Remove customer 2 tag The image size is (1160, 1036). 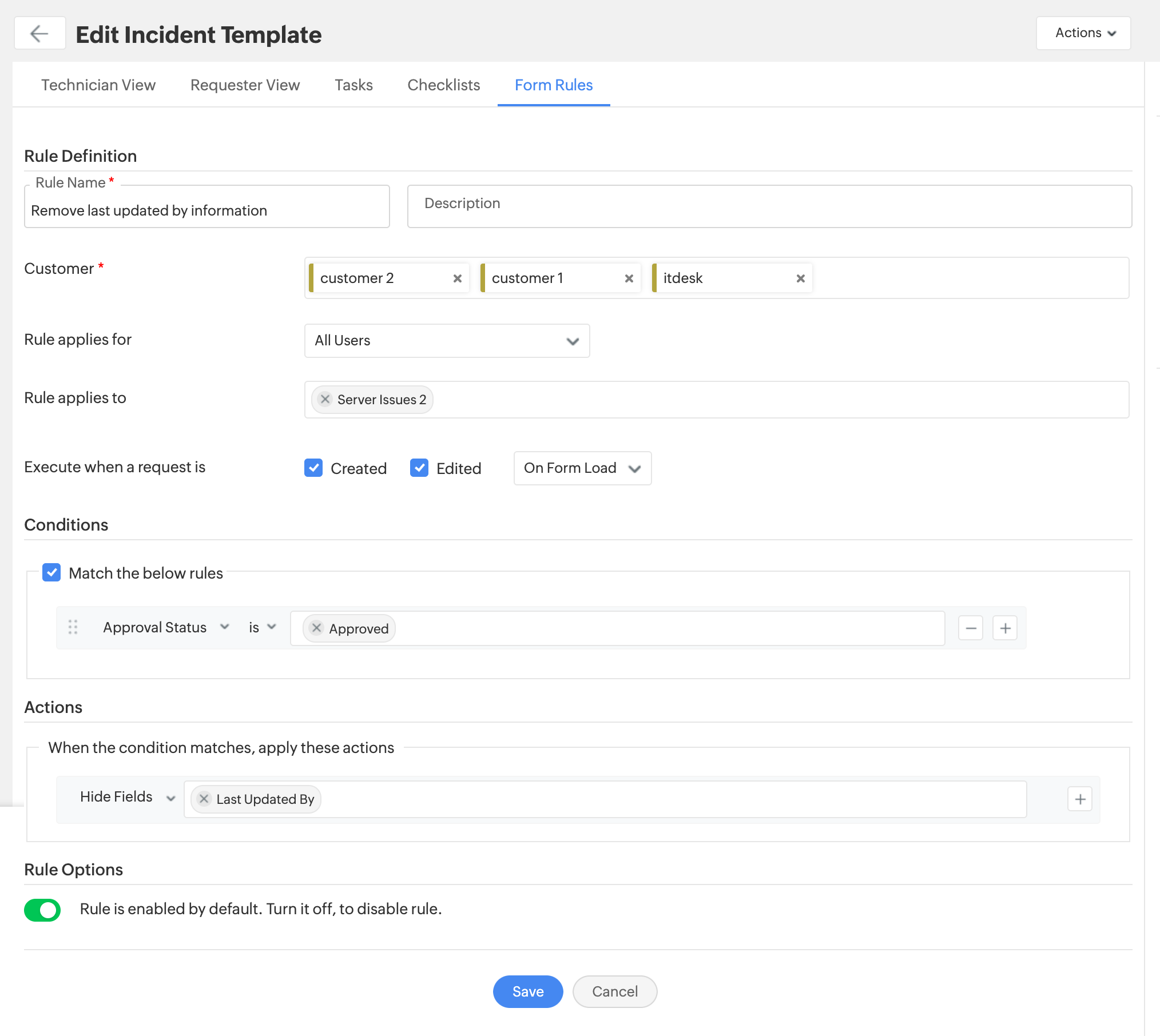(x=457, y=278)
